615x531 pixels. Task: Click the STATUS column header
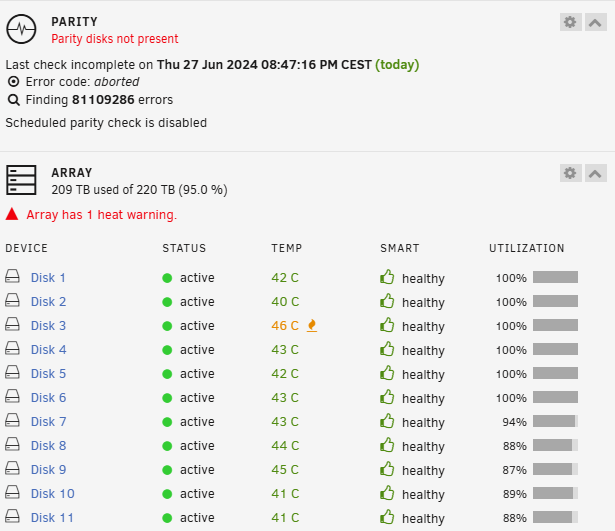tap(184, 248)
